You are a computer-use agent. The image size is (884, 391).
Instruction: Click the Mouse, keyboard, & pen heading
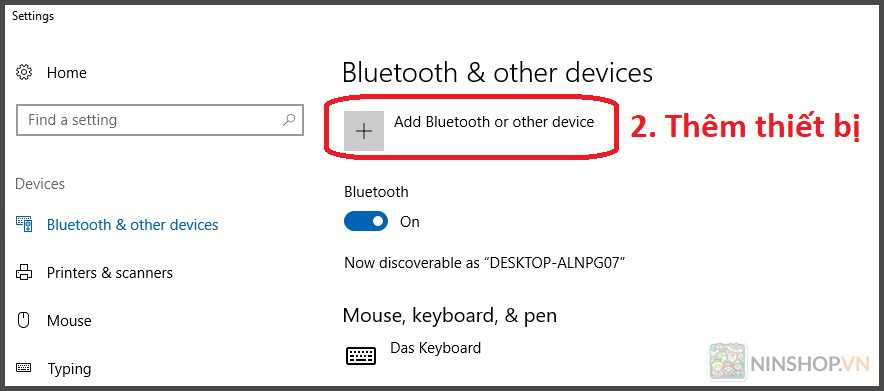click(450, 315)
